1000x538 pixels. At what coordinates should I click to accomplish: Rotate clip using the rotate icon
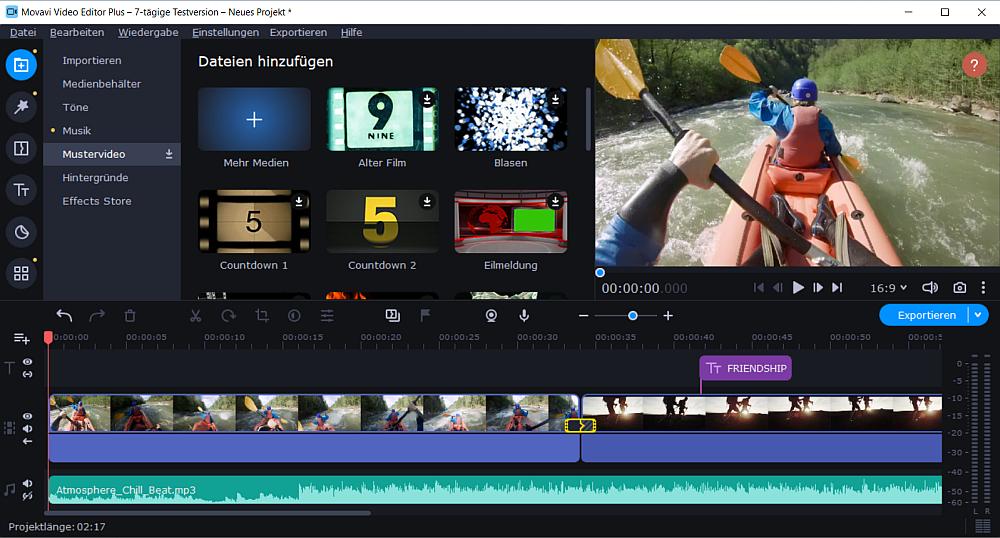coord(228,316)
